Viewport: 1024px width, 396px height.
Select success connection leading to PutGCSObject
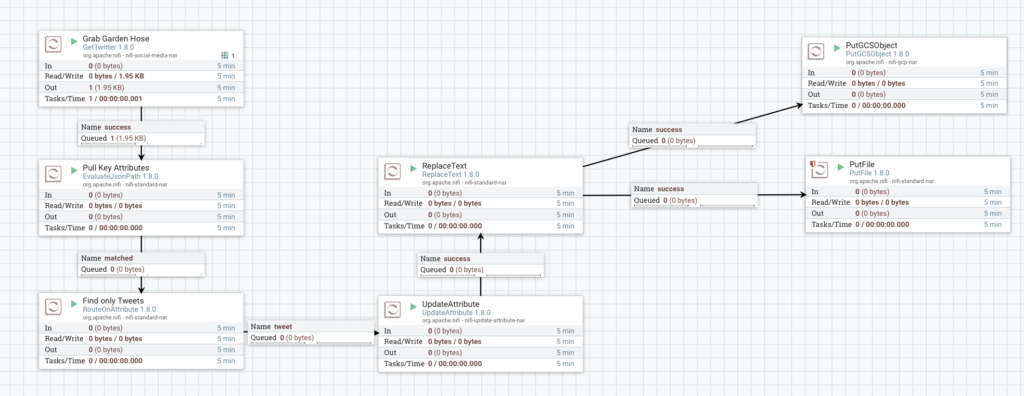click(x=693, y=135)
